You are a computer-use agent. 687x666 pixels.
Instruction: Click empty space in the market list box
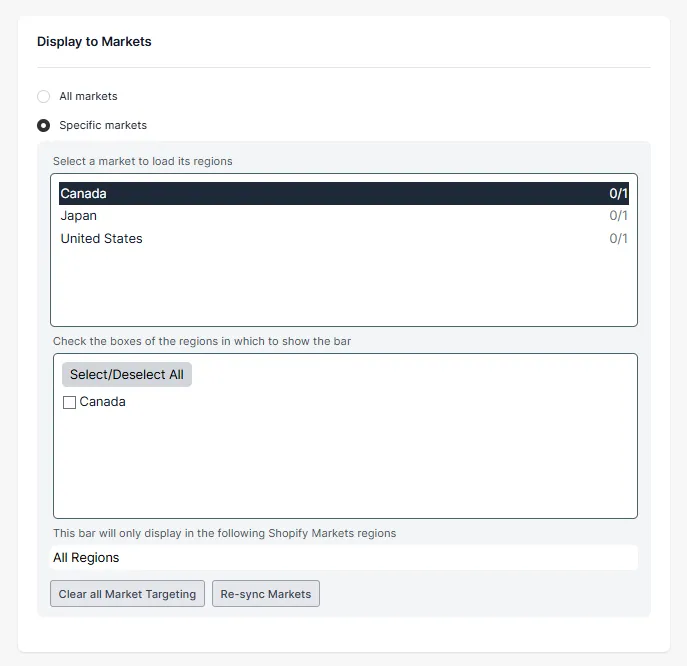[x=344, y=287]
